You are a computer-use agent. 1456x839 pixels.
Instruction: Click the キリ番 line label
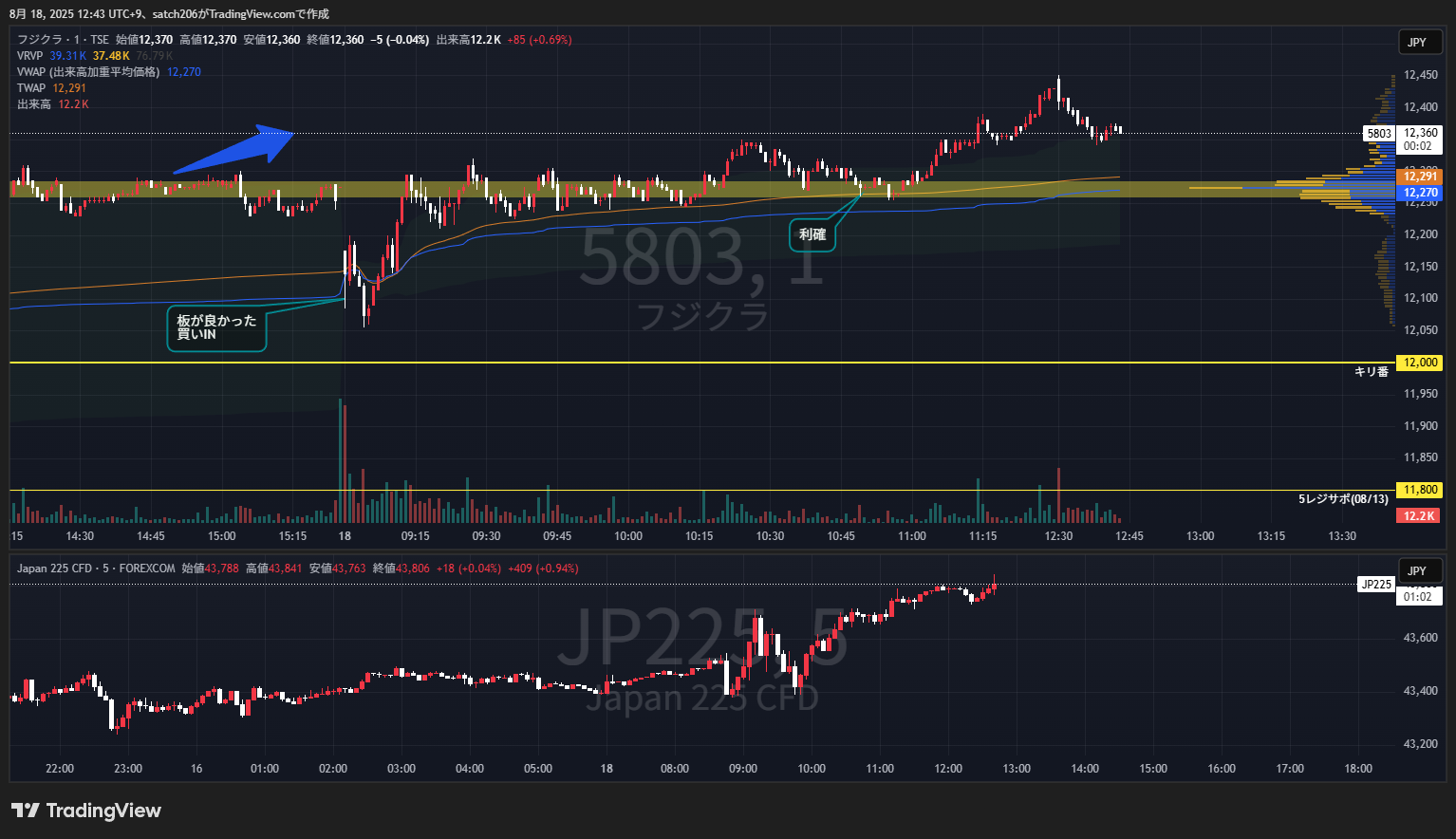pyautogui.click(x=1372, y=372)
